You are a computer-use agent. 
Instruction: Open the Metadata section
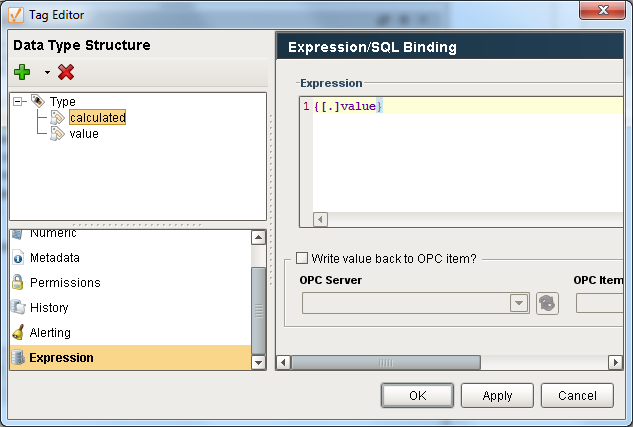[x=55, y=258]
